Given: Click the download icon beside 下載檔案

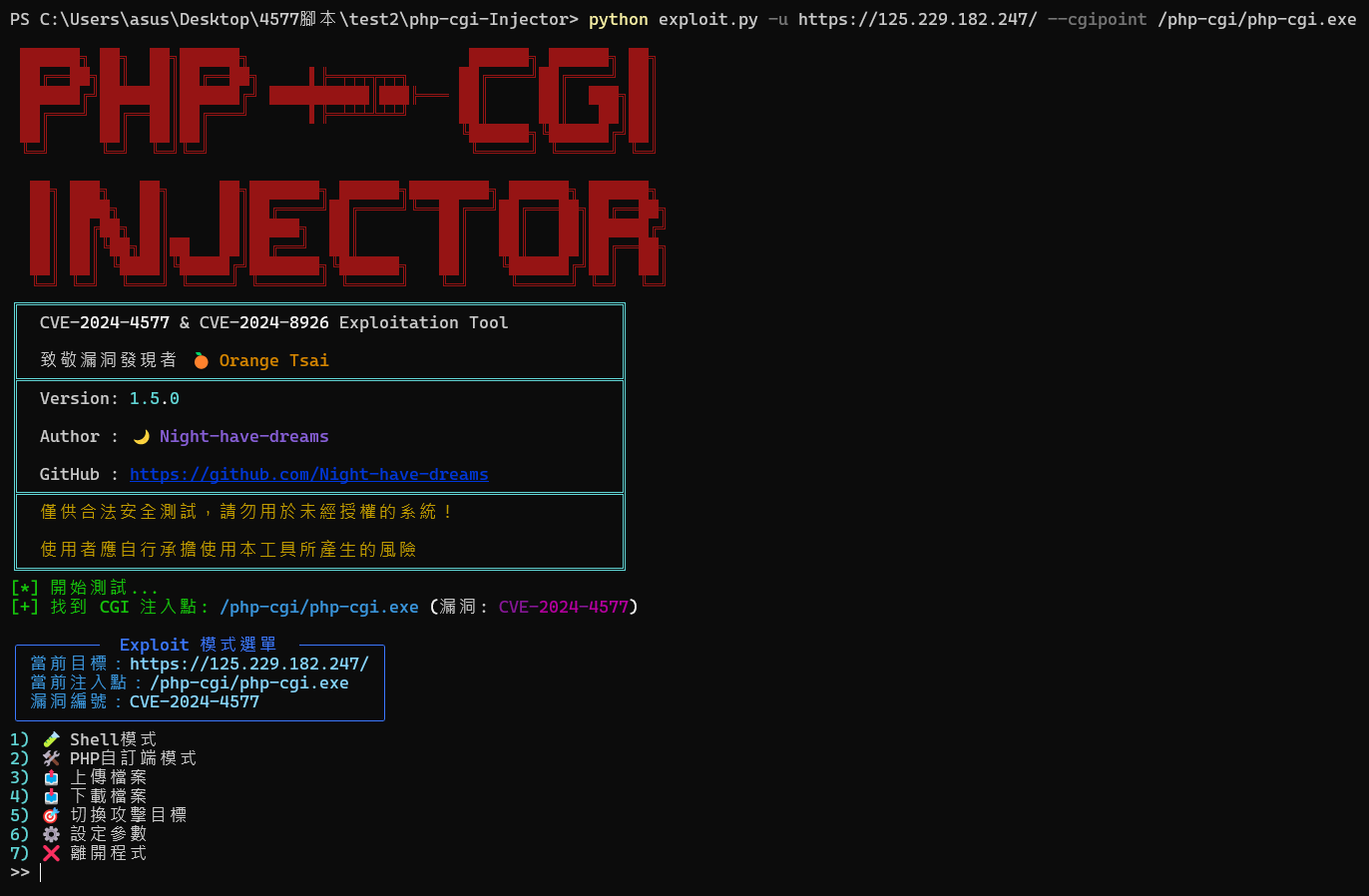Looking at the screenshot, I should click(51, 796).
